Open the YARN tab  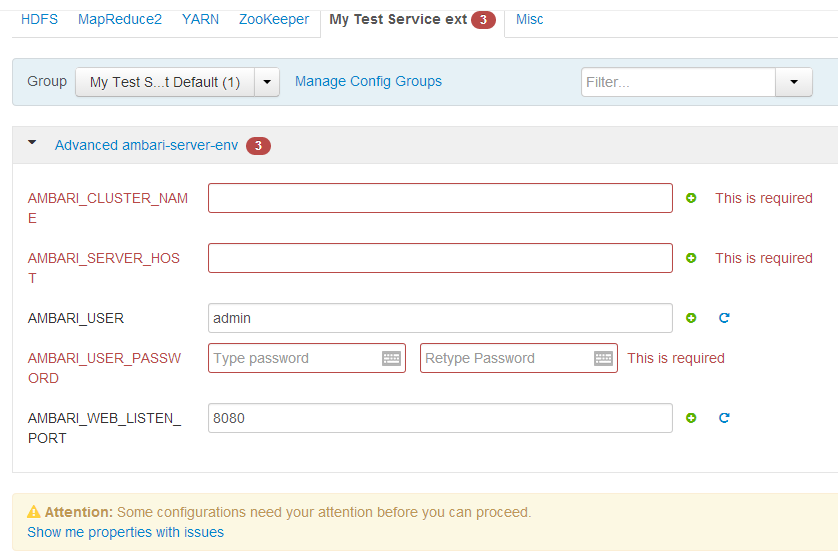point(200,19)
